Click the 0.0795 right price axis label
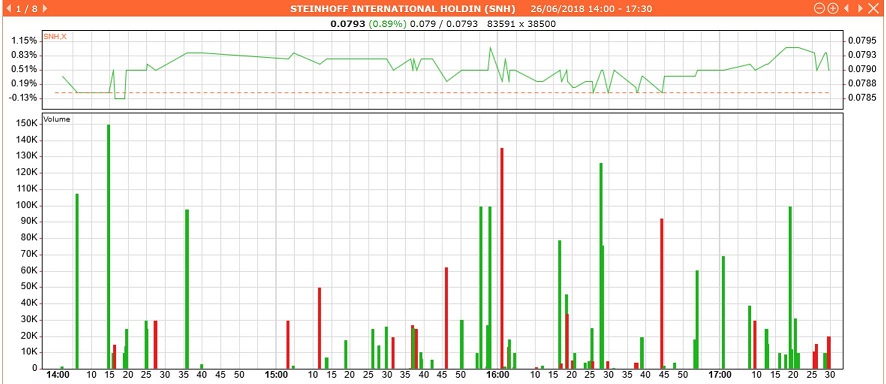 [862, 41]
